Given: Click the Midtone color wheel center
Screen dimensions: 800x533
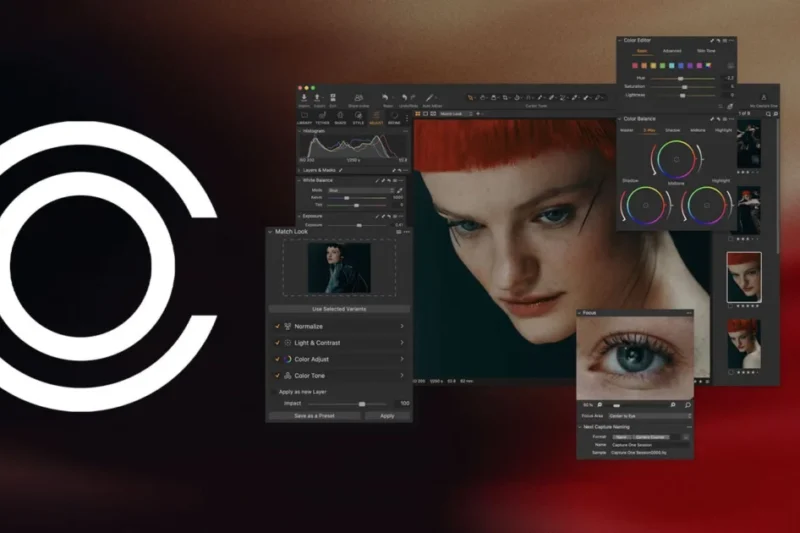Looking at the screenshot, I should [x=677, y=160].
